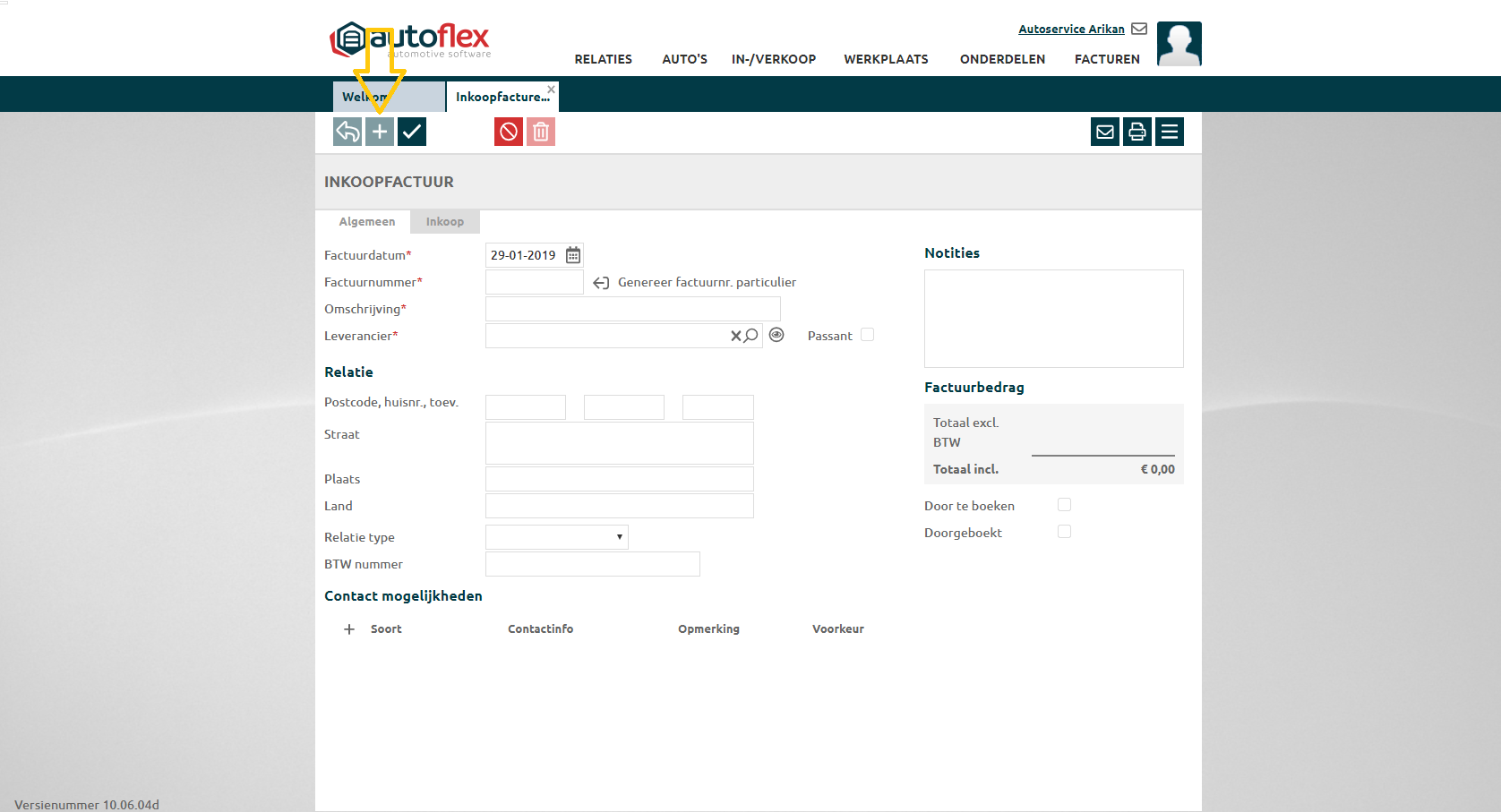Open the FACTUREN menu
Viewport: 1501px width, 812px height.
[1107, 59]
